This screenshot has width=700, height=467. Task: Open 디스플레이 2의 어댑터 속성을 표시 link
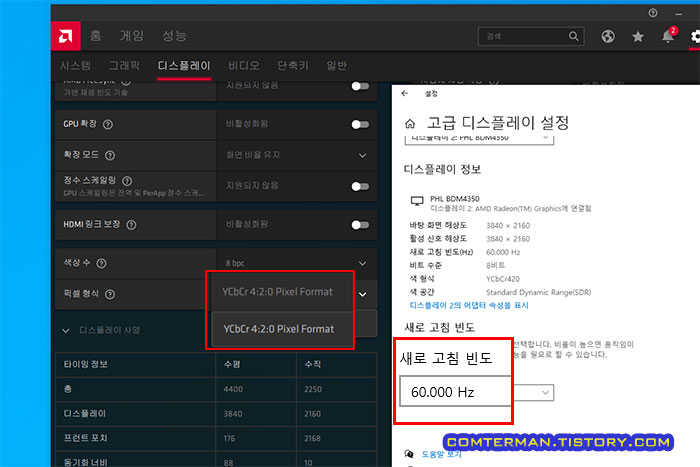[x=469, y=305]
